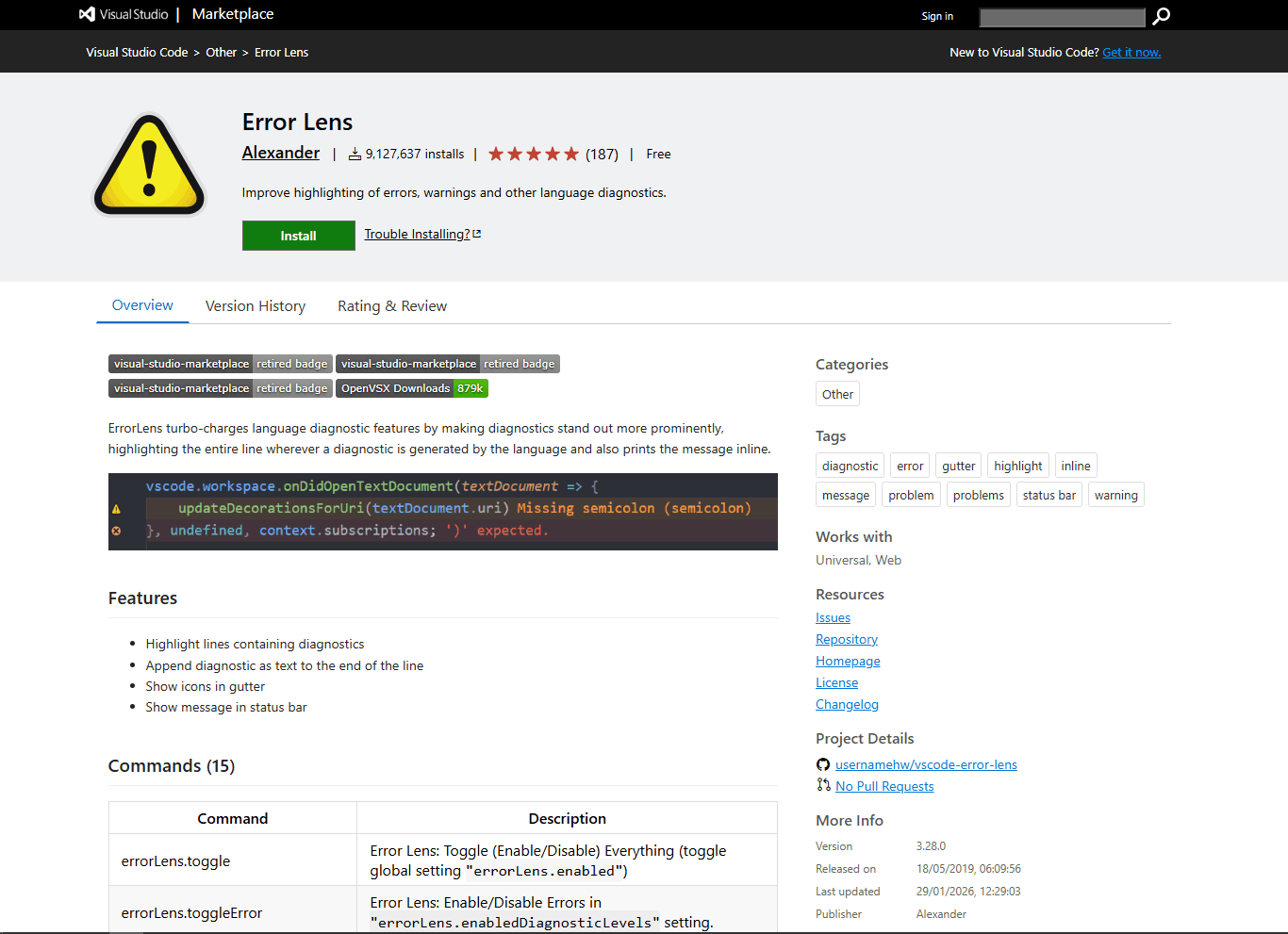Open the Homepage resource link

pyautogui.click(x=848, y=661)
